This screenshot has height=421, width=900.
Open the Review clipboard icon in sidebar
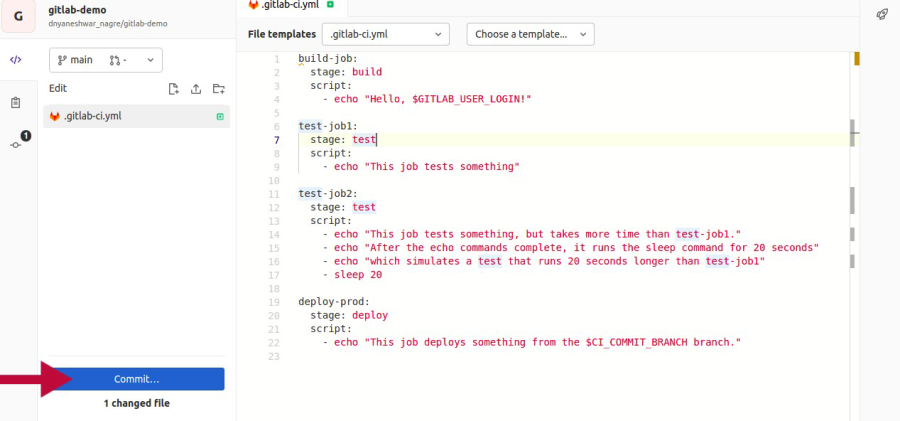[x=16, y=102]
